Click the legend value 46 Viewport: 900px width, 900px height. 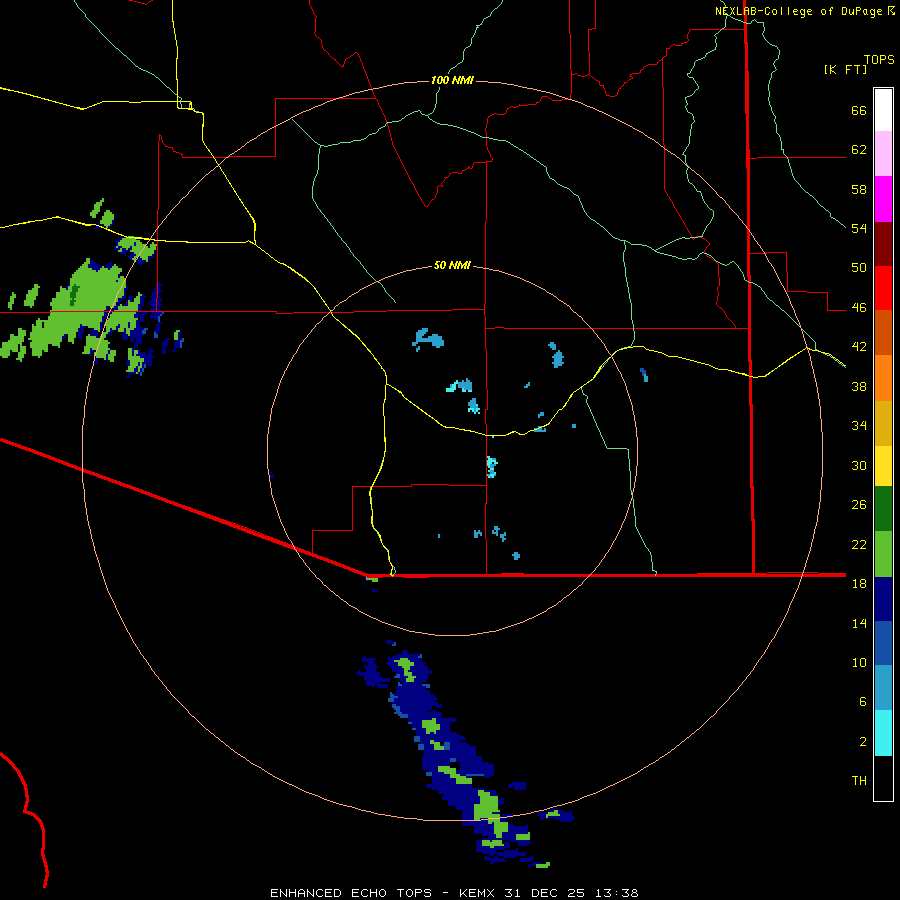click(x=859, y=308)
